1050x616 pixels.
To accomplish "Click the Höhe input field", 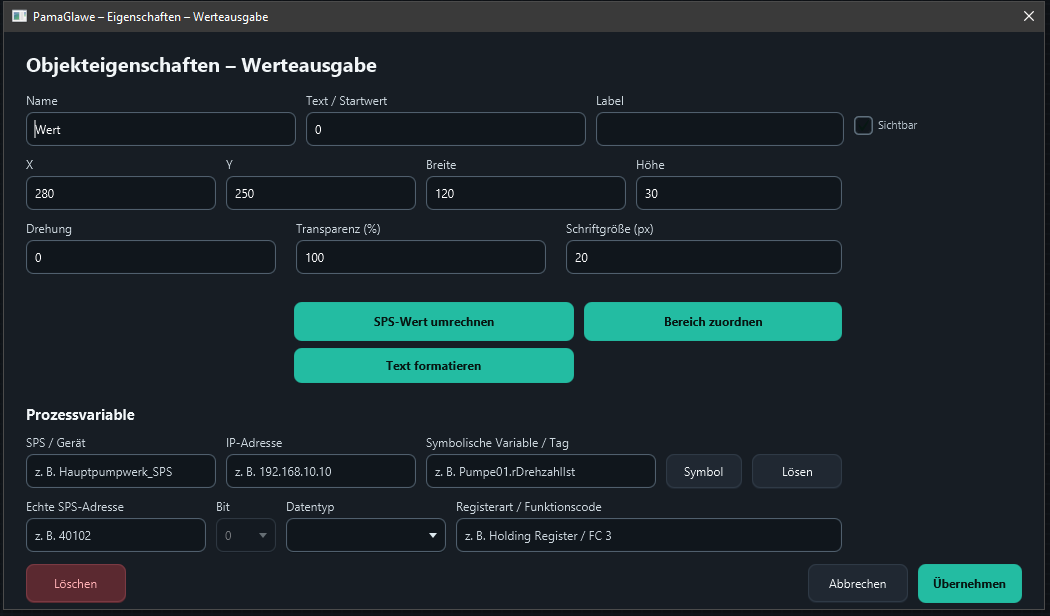I will 739,193.
